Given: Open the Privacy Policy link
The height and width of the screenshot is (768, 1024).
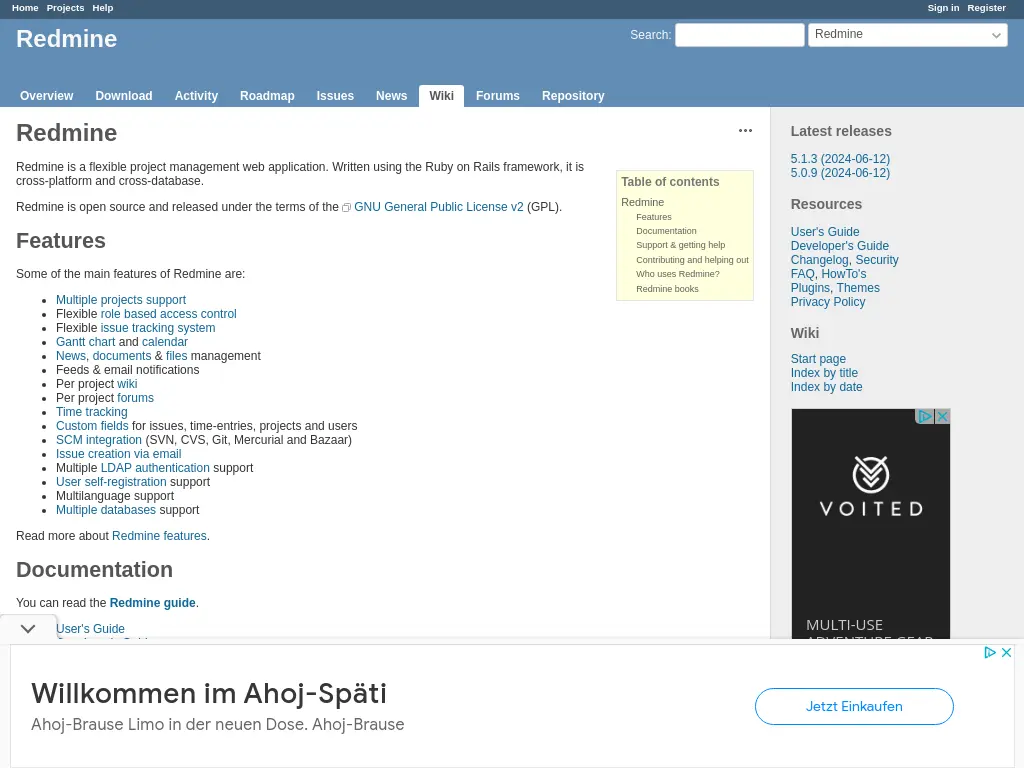Looking at the screenshot, I should click(x=827, y=302).
